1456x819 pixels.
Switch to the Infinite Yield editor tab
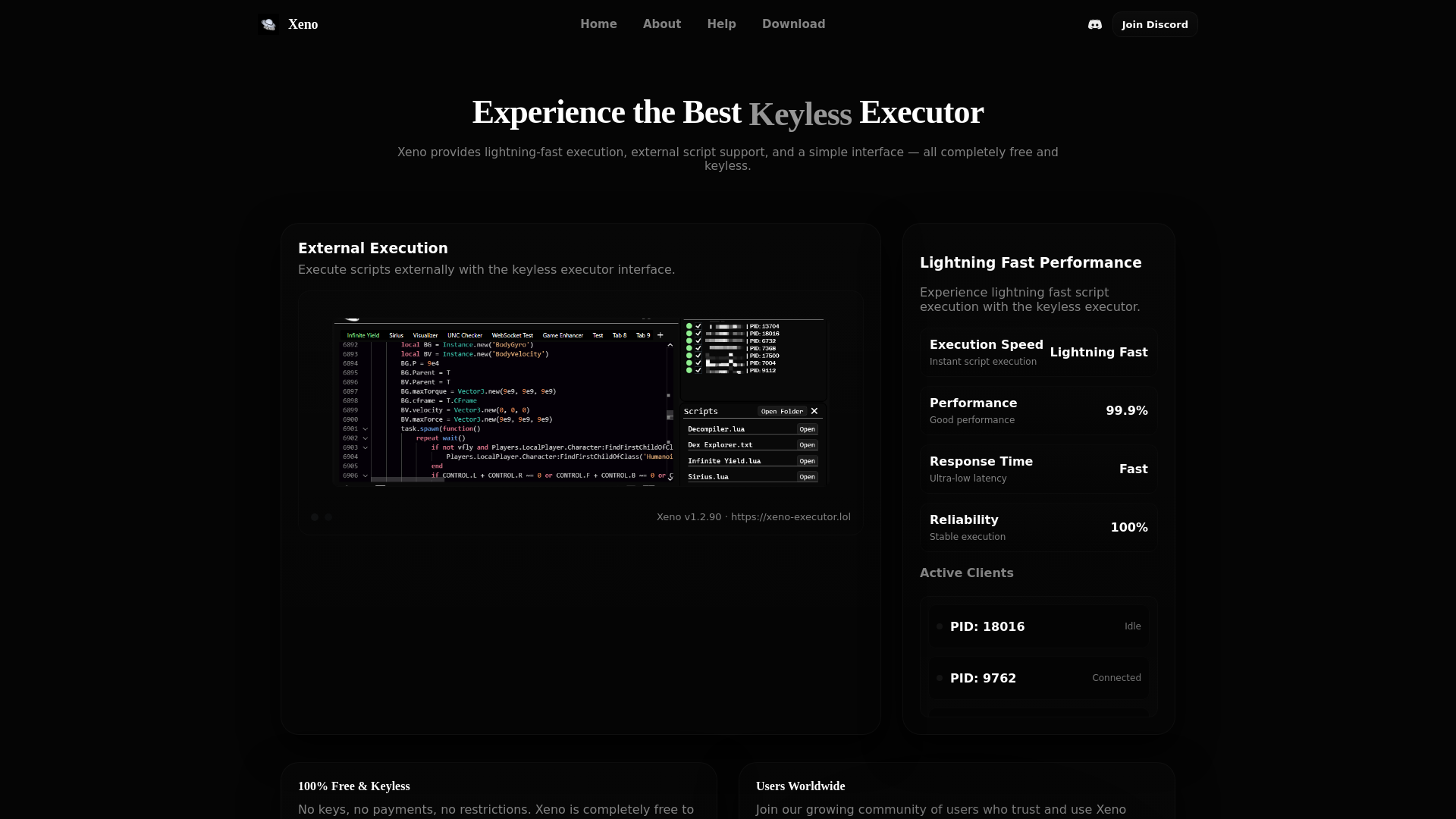(x=363, y=335)
